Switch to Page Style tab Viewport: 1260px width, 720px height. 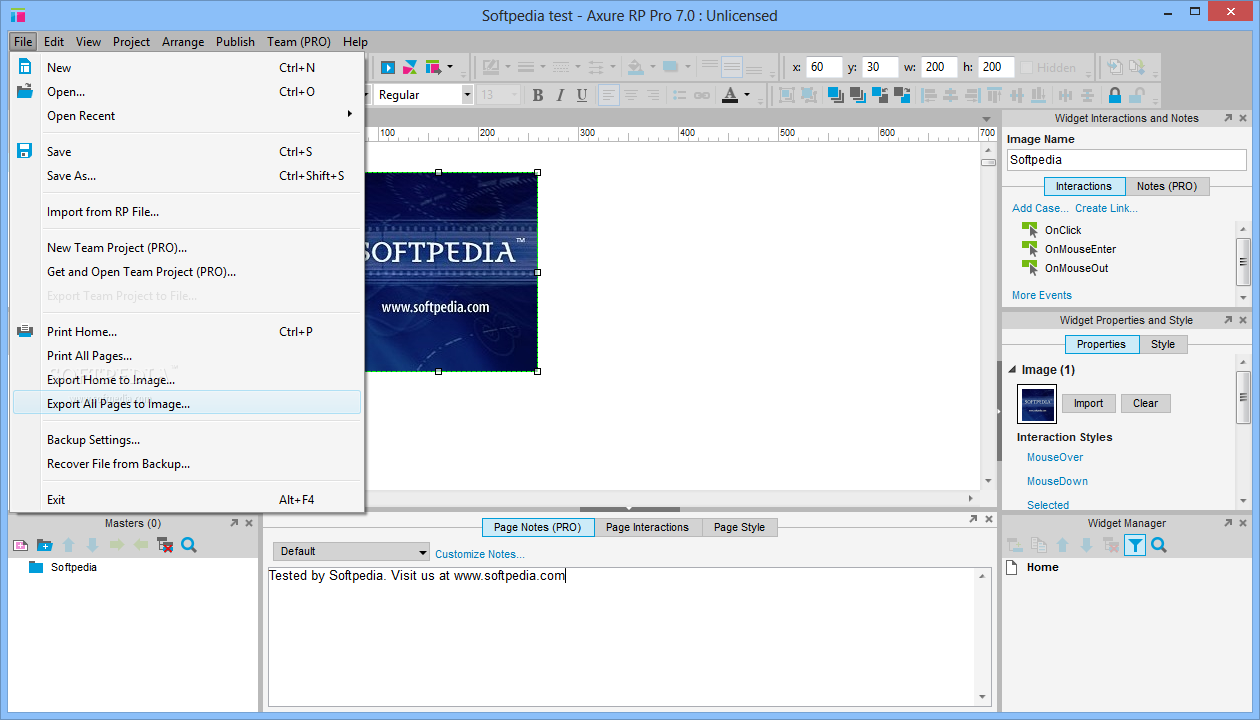click(x=739, y=527)
